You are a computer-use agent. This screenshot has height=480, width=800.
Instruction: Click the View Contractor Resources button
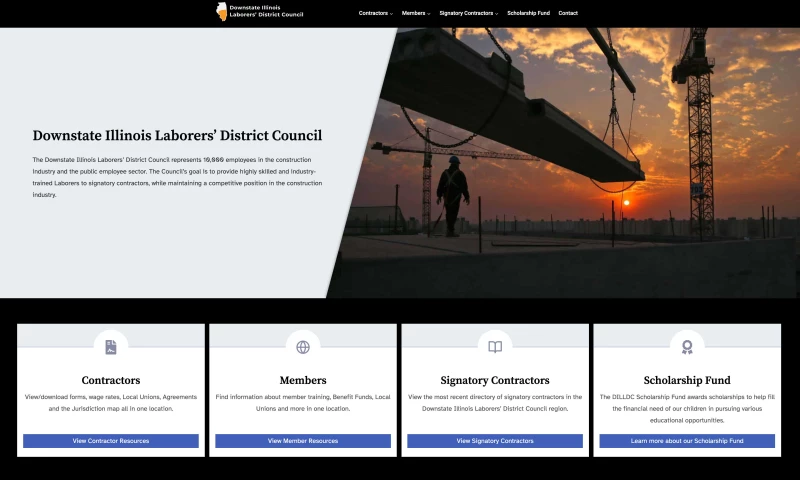click(111, 441)
